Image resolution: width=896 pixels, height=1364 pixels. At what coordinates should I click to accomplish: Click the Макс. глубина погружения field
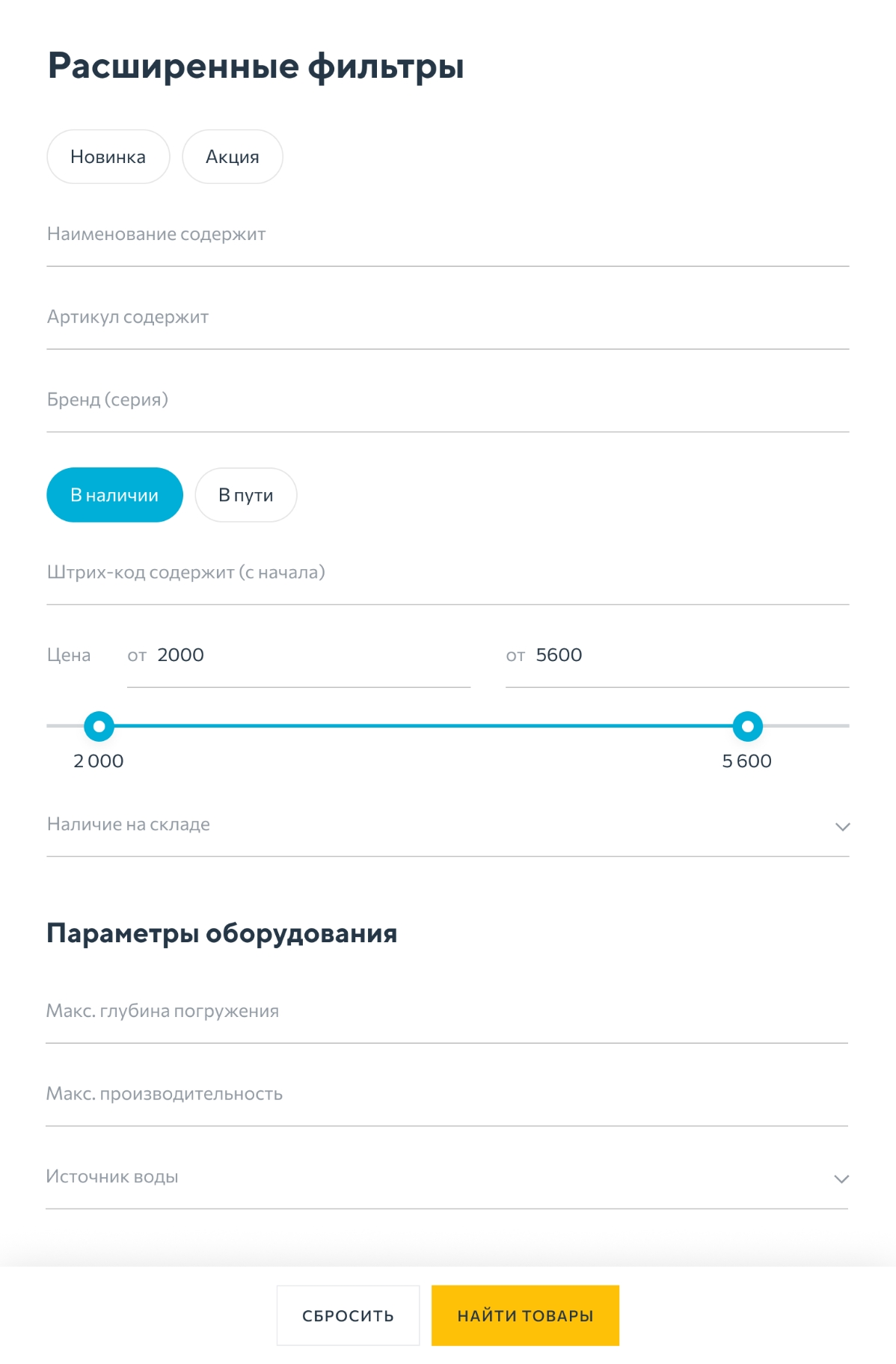(x=447, y=1012)
